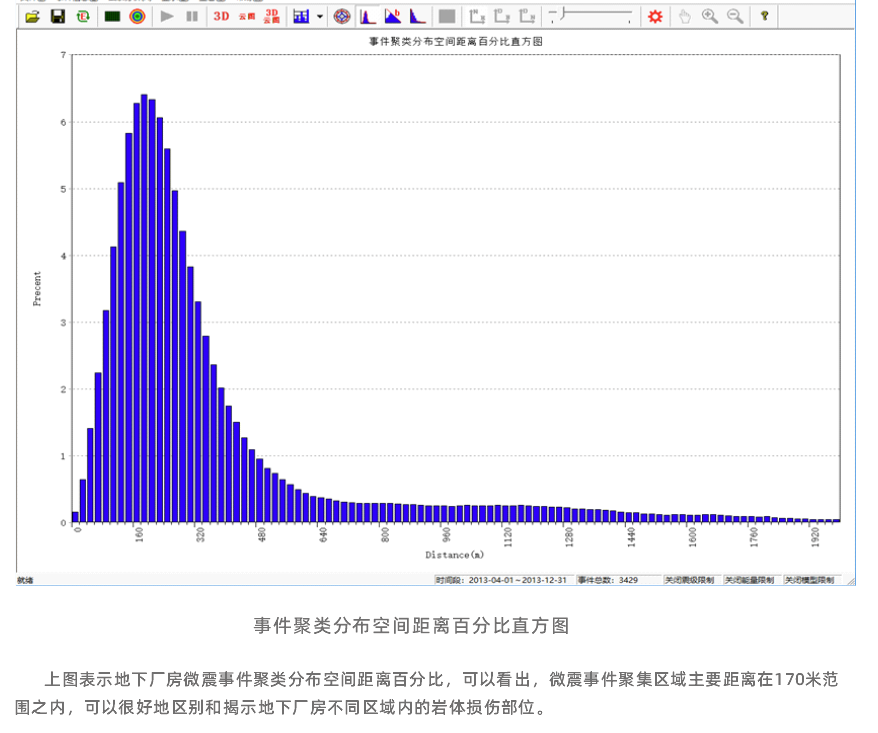This screenshot has height=733, width=878.
Task: Expand the chart type dropdown arrow
Action: (x=320, y=17)
